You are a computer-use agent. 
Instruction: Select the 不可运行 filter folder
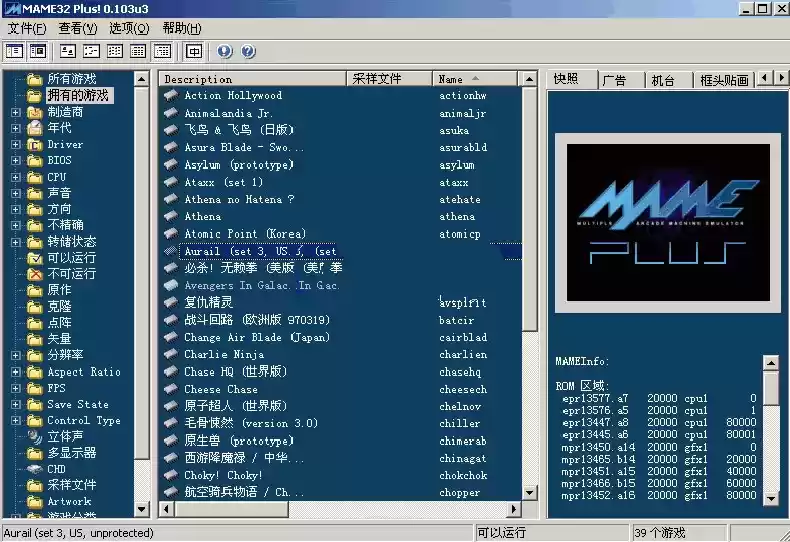72,274
